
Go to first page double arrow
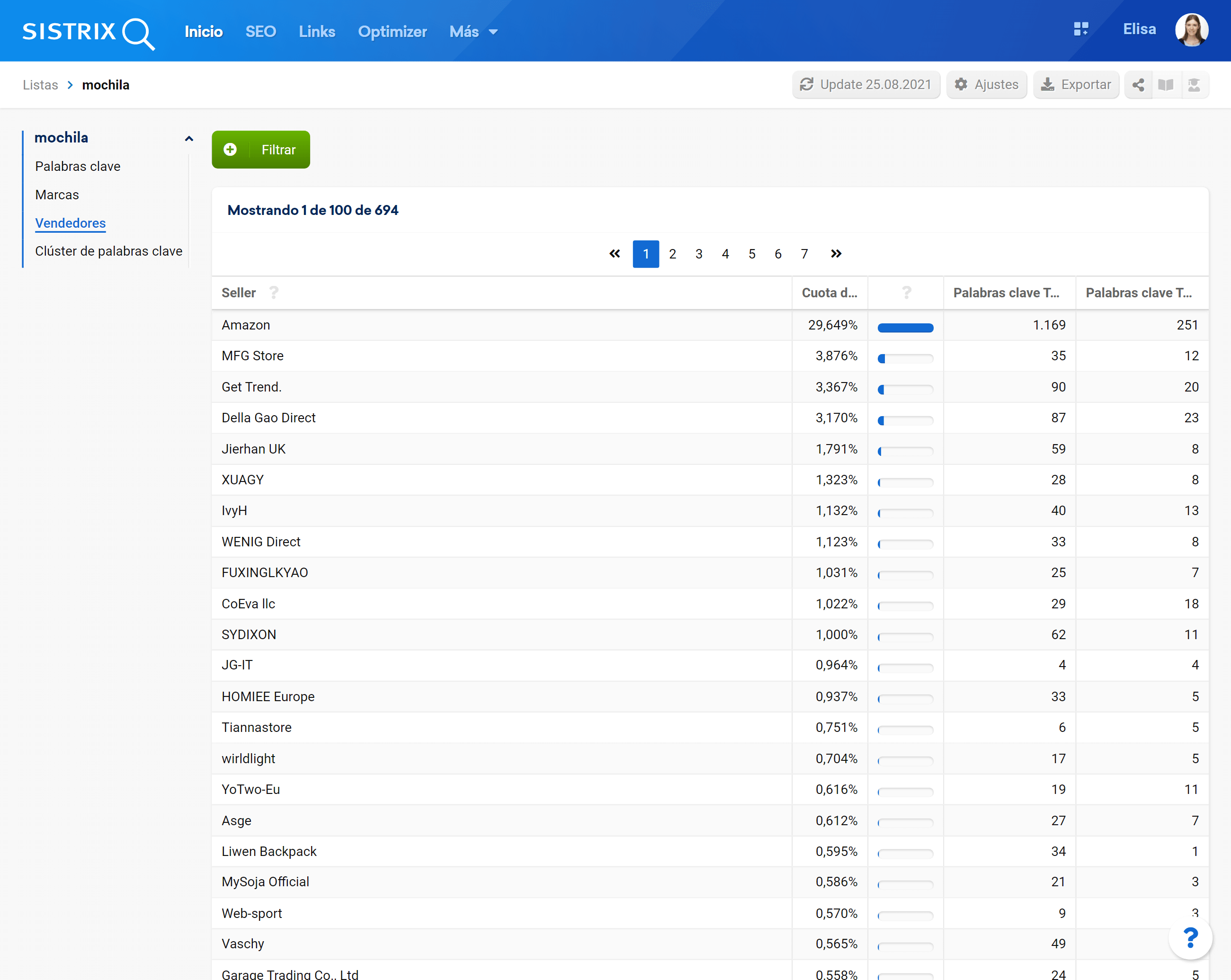(x=615, y=254)
